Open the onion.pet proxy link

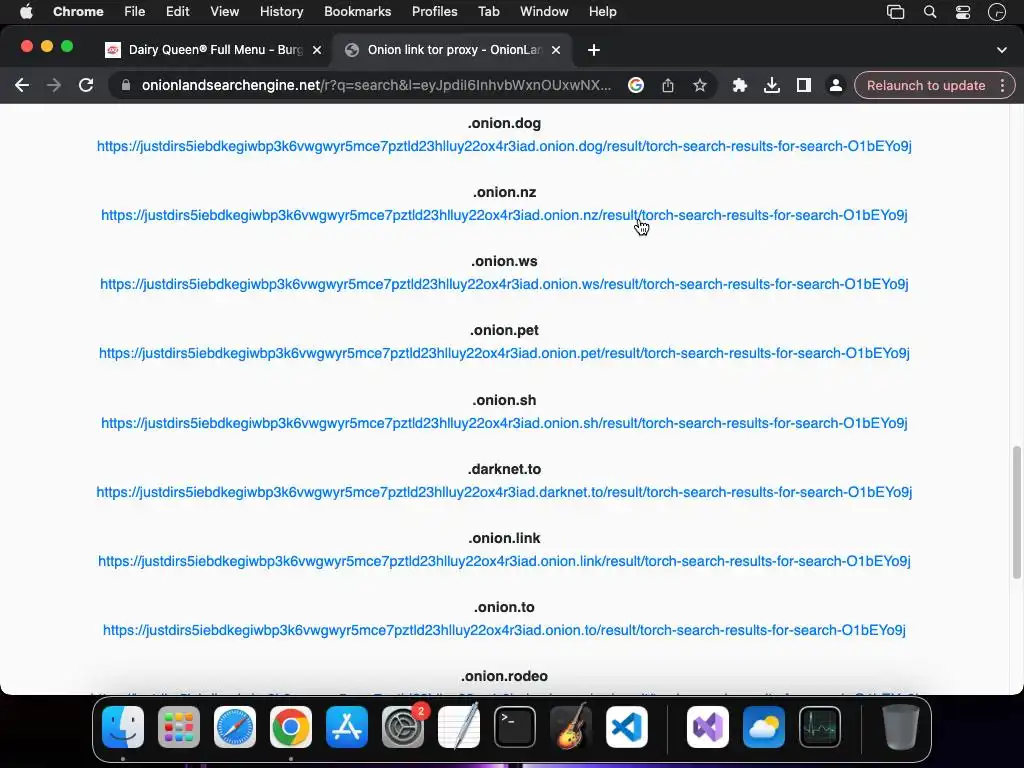click(x=504, y=353)
